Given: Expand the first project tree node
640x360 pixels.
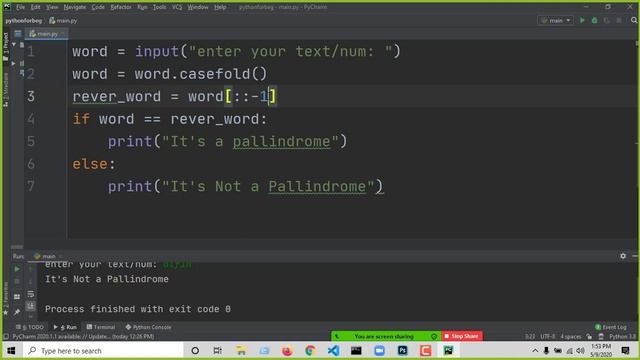Looking at the screenshot, I should pyautogui.click(x=14, y=44).
